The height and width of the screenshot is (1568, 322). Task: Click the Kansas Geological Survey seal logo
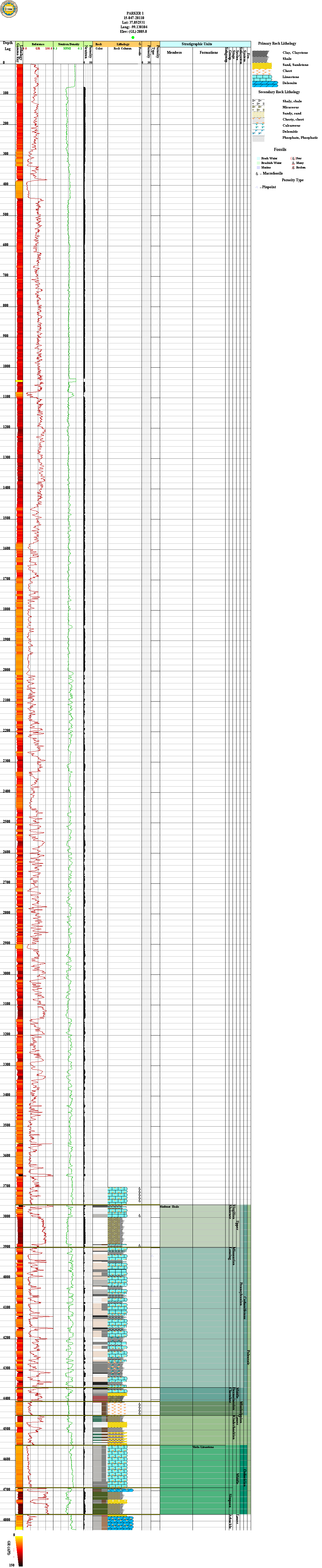(x=10, y=9)
